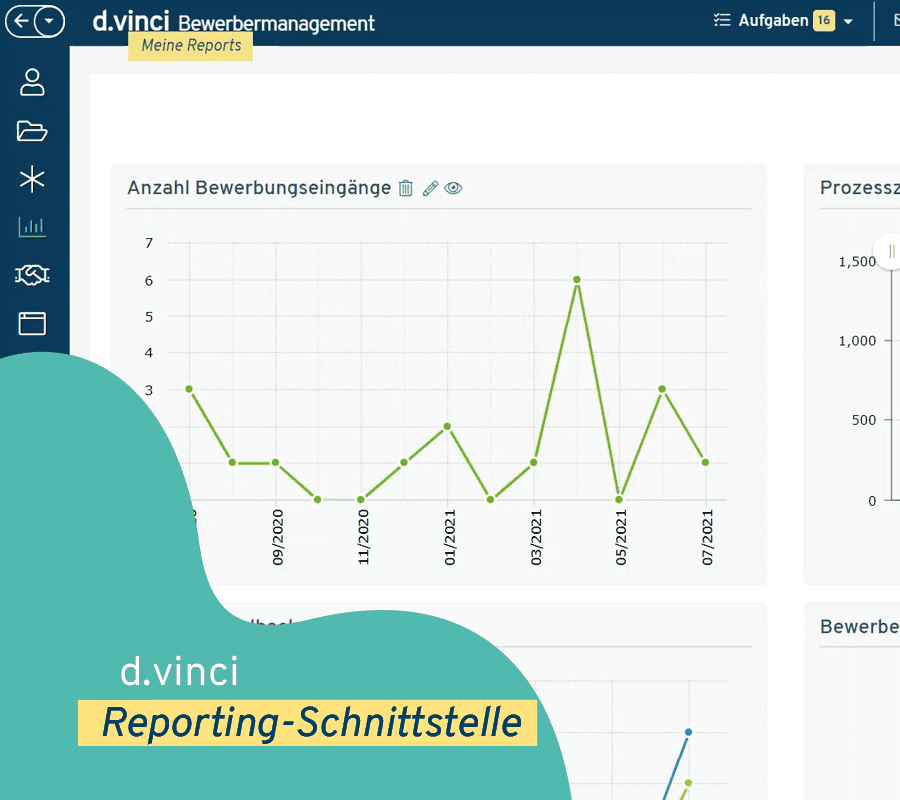This screenshot has height=800, width=900.
Task: Delete the Anzahl Bewerbungseingänge report via trash icon
Action: (406, 188)
